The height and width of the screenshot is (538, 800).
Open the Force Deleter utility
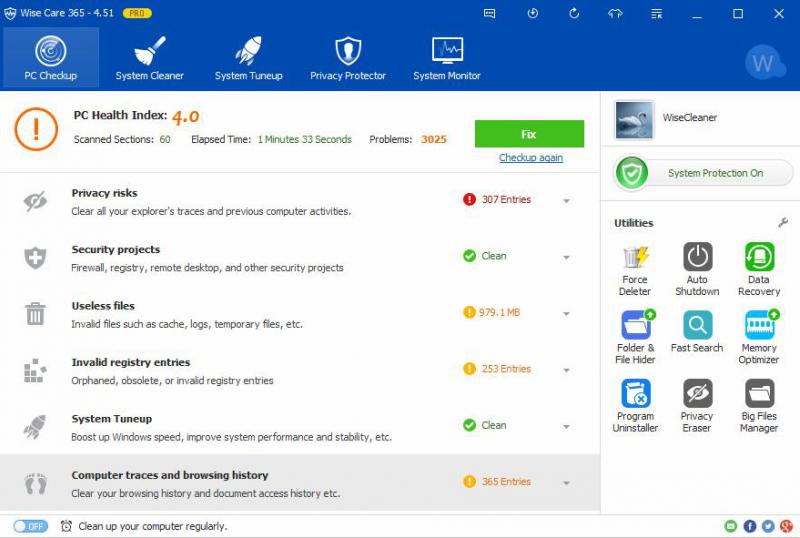coord(635,270)
